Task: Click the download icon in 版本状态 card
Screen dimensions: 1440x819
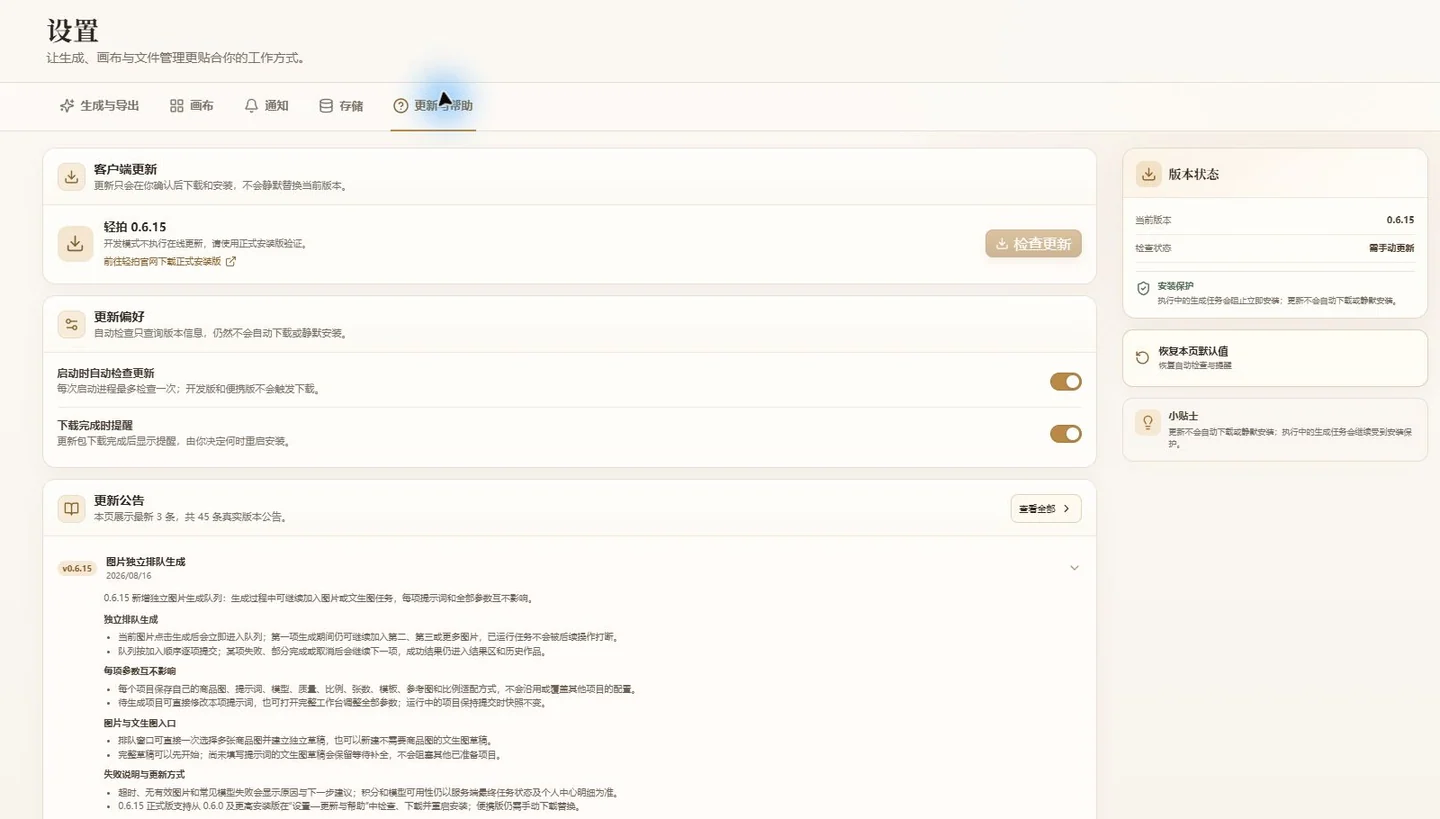Action: pyautogui.click(x=1149, y=174)
